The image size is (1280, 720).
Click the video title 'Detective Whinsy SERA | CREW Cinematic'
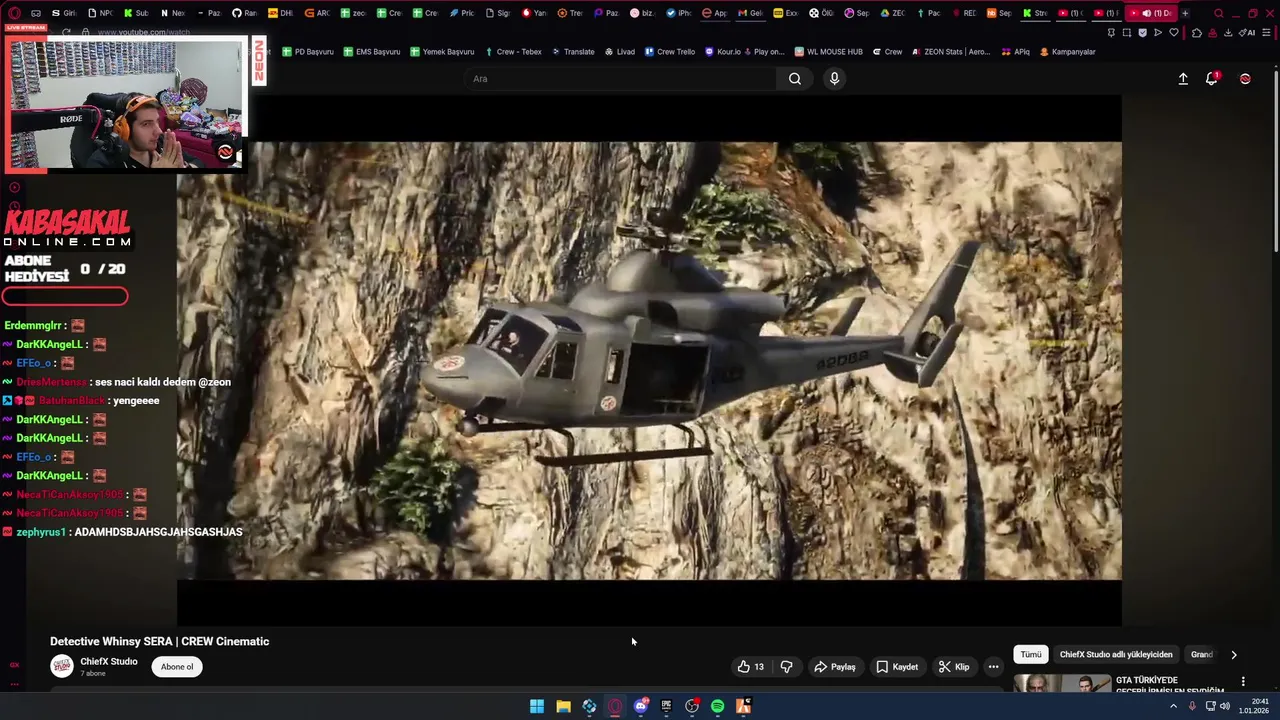[159, 642]
